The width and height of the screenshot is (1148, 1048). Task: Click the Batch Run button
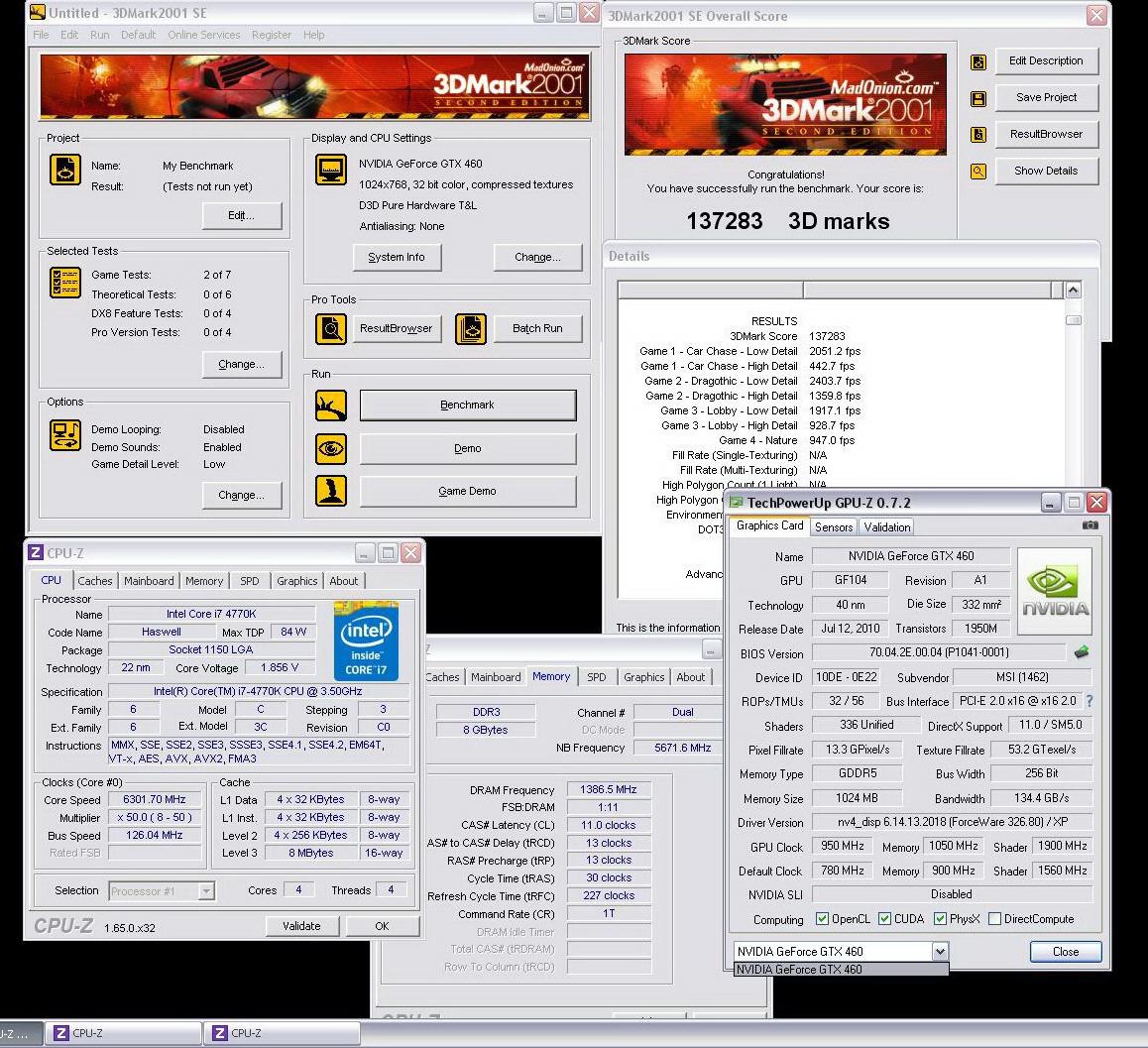(x=537, y=329)
